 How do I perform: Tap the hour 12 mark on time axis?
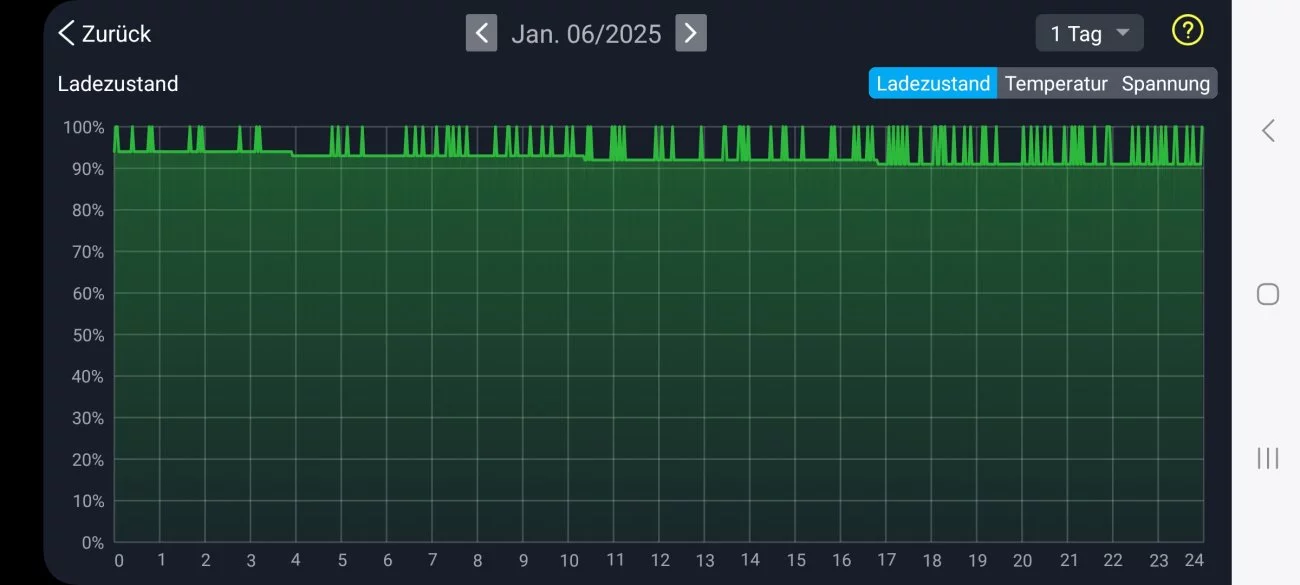click(660, 560)
